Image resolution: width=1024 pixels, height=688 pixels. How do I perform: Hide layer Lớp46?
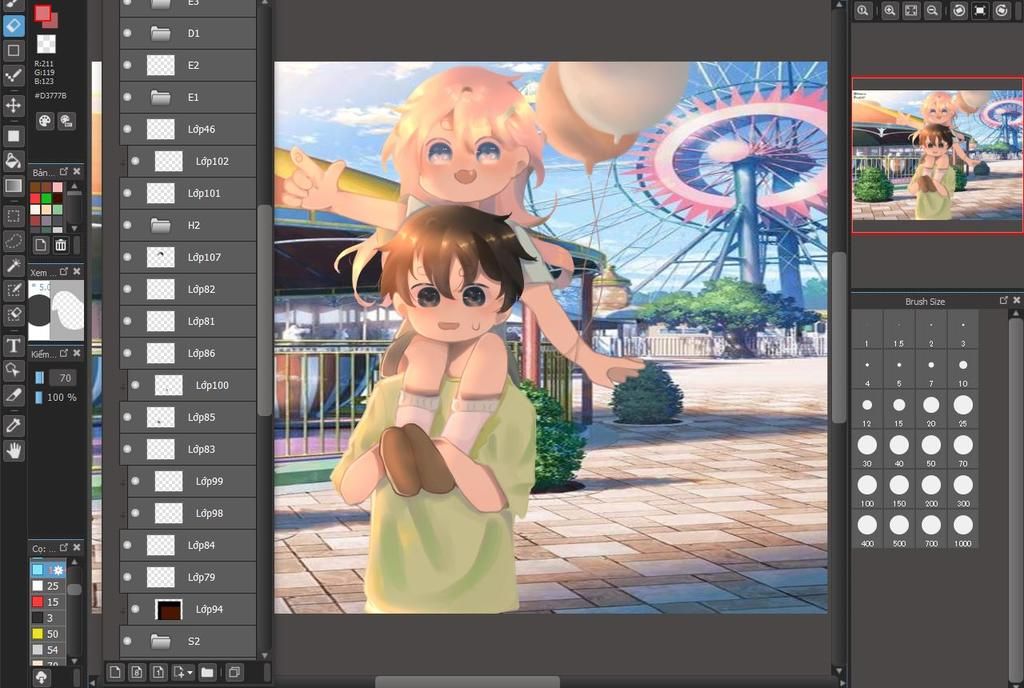(x=127, y=129)
